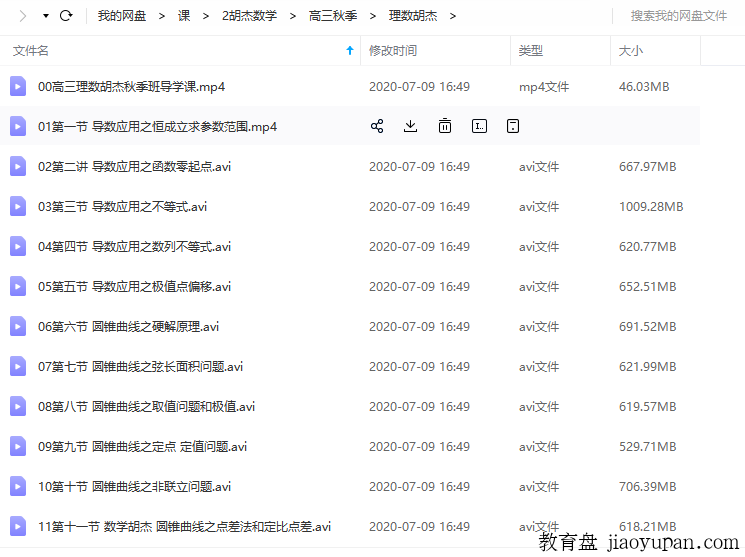745x557 pixels.
Task: Go to 我的网盘 in breadcrumb
Action: pos(121,16)
